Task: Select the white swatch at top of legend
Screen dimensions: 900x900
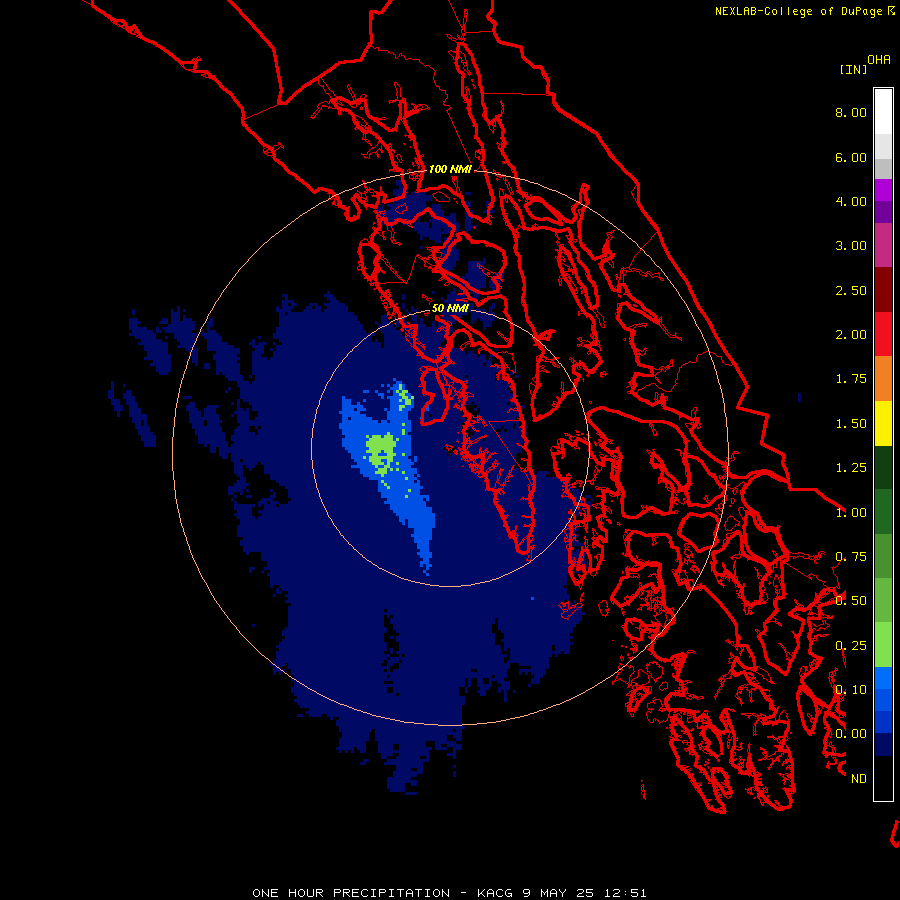Action: click(883, 111)
